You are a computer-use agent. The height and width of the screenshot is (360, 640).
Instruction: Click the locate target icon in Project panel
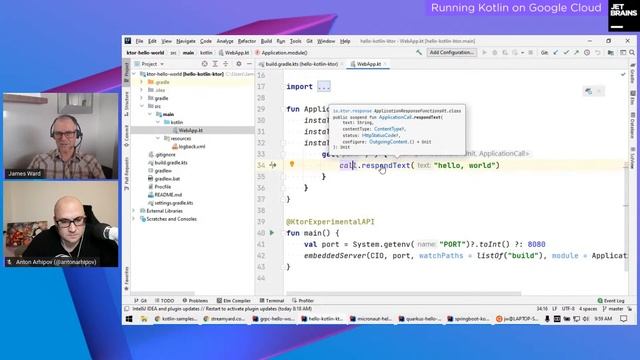click(x=204, y=64)
